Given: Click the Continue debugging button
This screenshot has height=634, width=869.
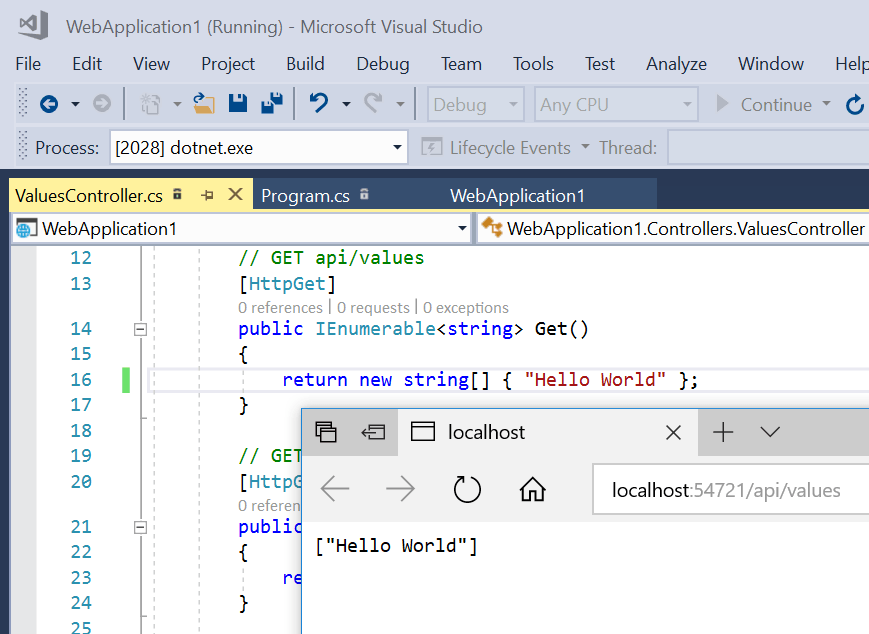Looking at the screenshot, I should pyautogui.click(x=764, y=104).
